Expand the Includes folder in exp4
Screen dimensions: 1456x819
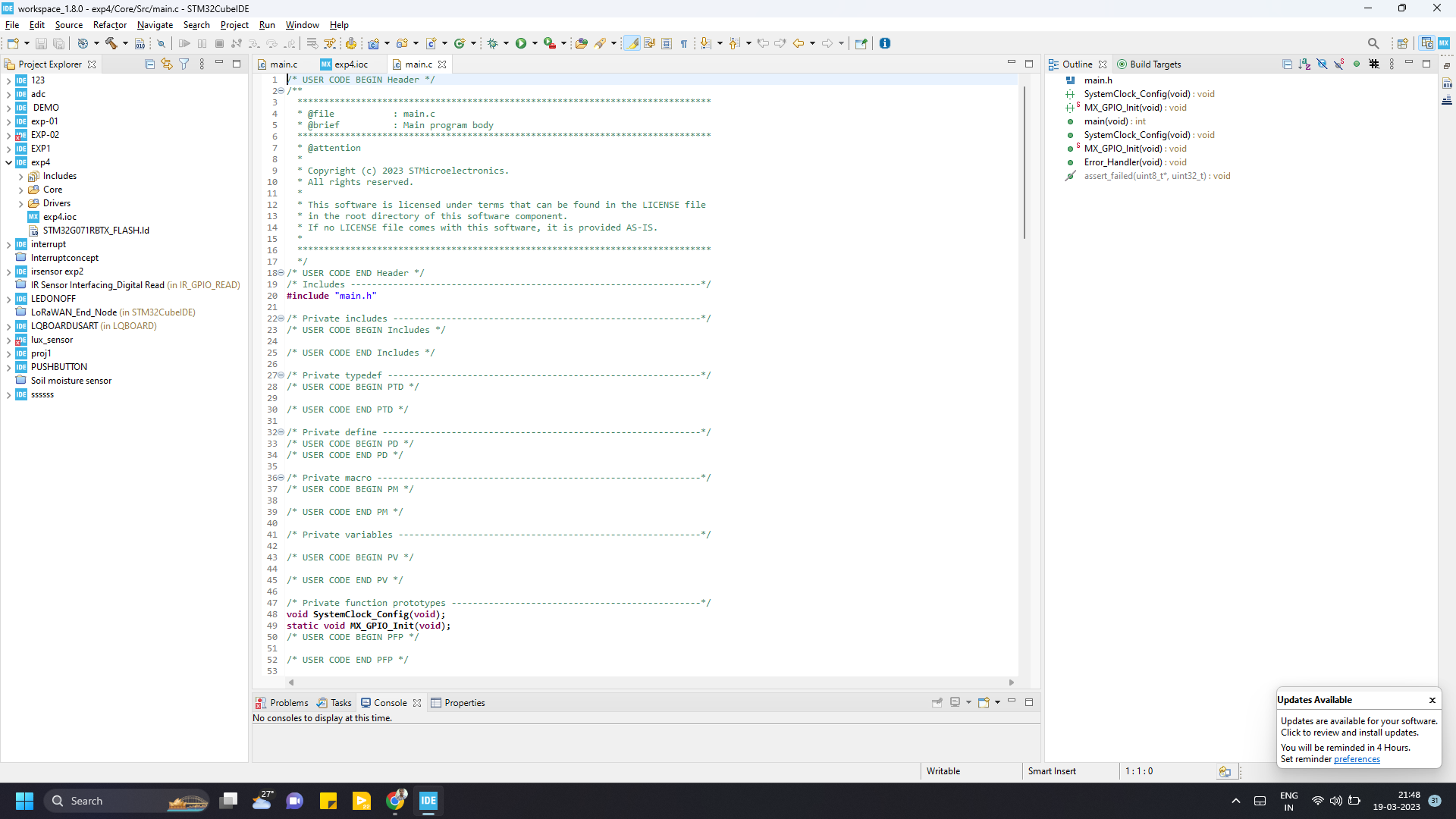(x=20, y=176)
